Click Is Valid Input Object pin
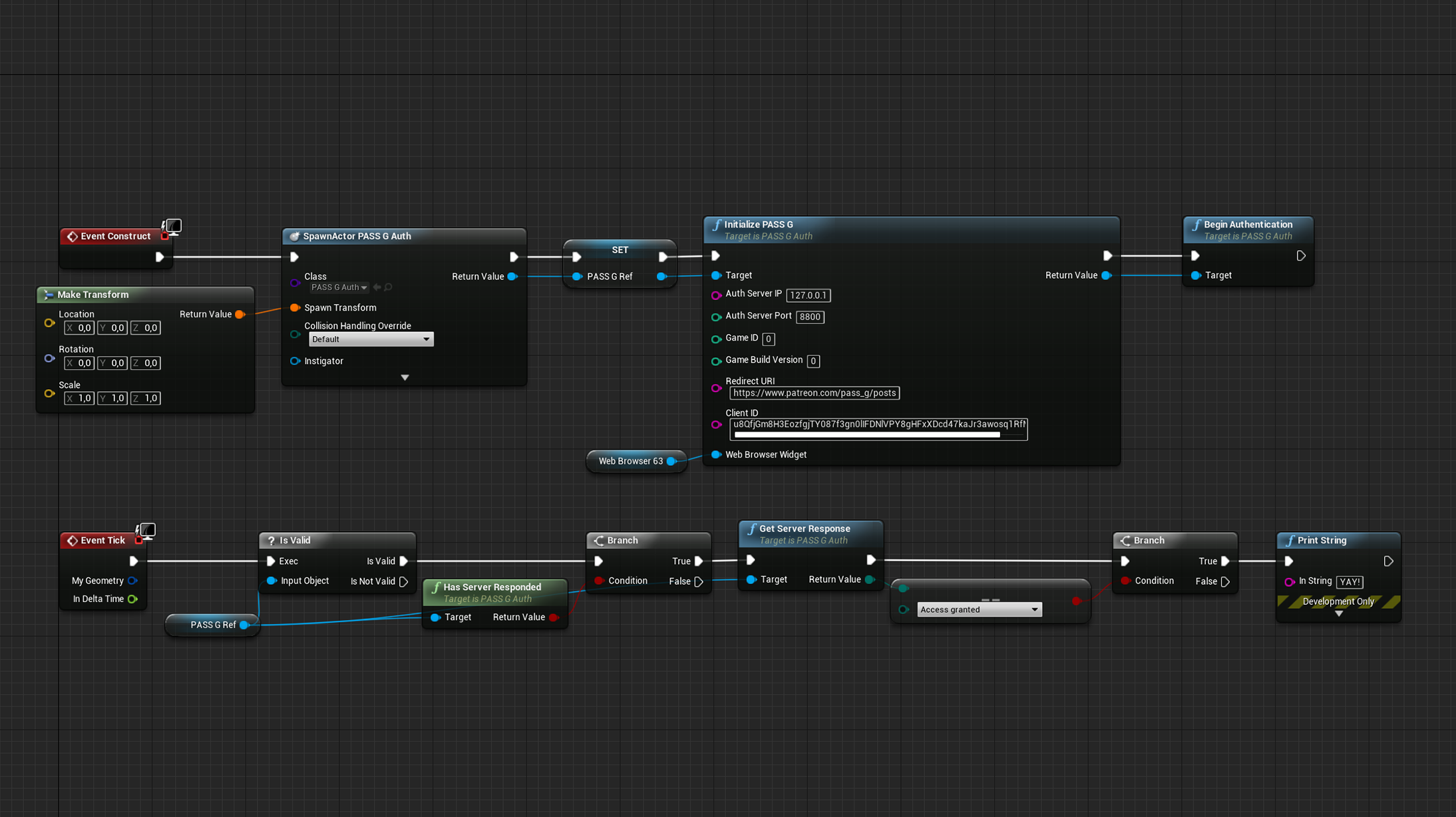 pos(272,581)
